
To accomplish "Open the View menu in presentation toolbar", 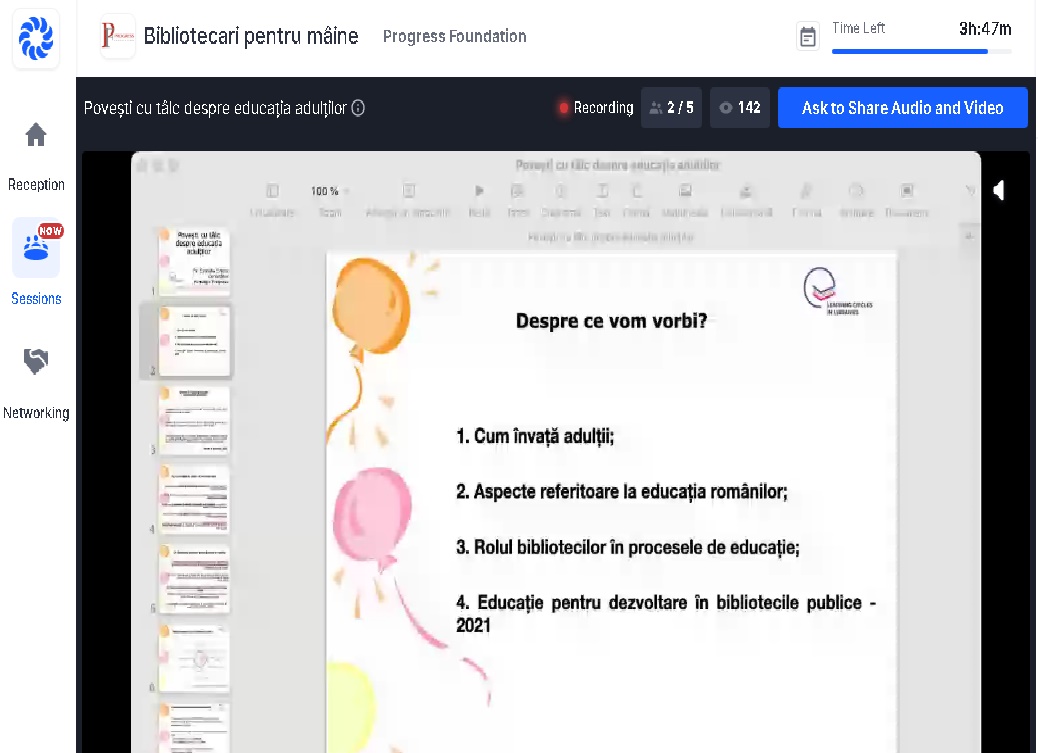I will (272, 191).
